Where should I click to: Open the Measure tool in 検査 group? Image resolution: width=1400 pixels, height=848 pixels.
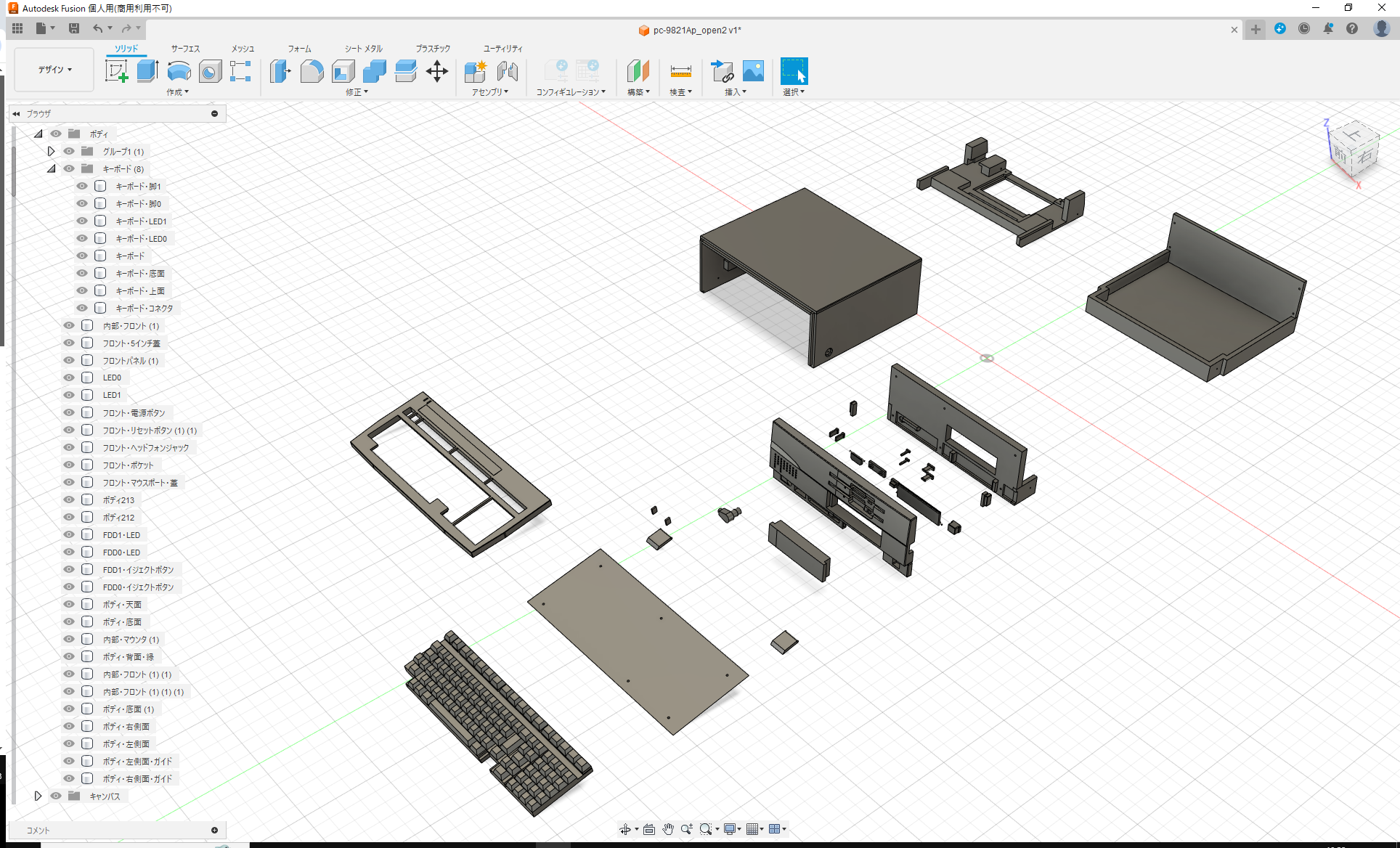pyautogui.click(x=680, y=71)
